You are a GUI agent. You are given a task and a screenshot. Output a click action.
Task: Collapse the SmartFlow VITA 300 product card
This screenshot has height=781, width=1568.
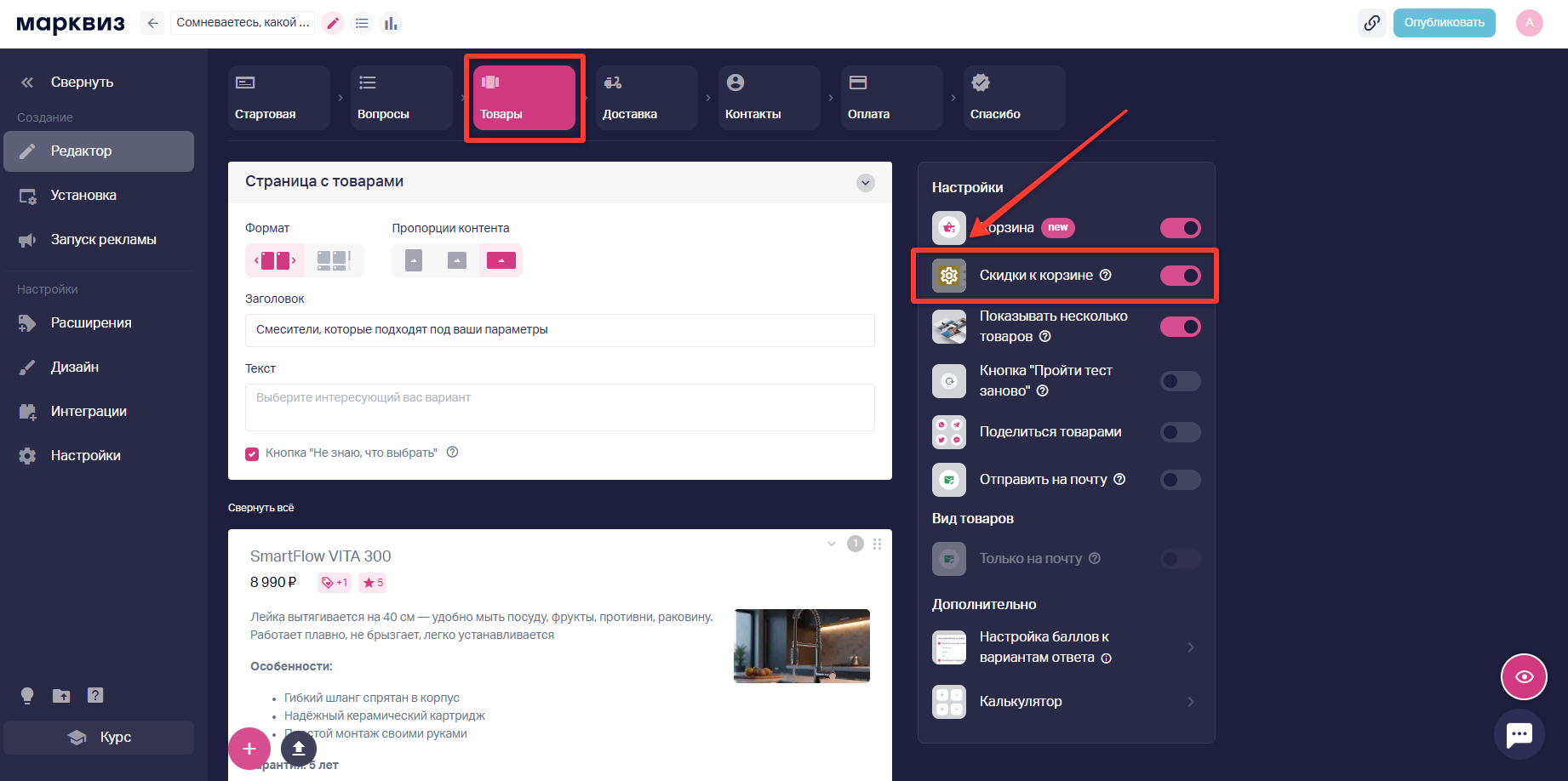coord(832,544)
